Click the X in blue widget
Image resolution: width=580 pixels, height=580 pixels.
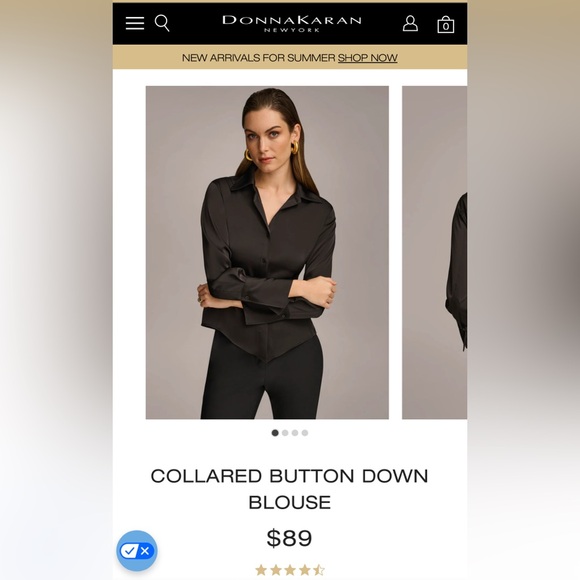(x=145, y=551)
